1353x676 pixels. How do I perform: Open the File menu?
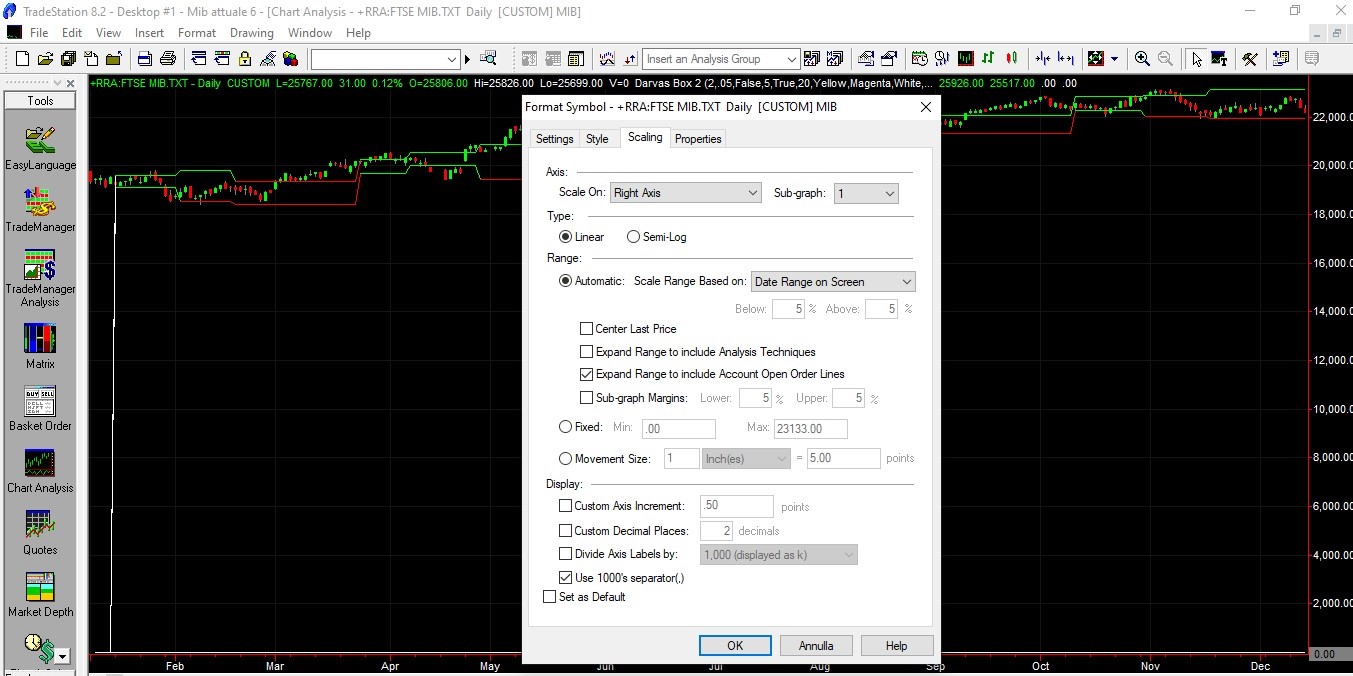39,33
